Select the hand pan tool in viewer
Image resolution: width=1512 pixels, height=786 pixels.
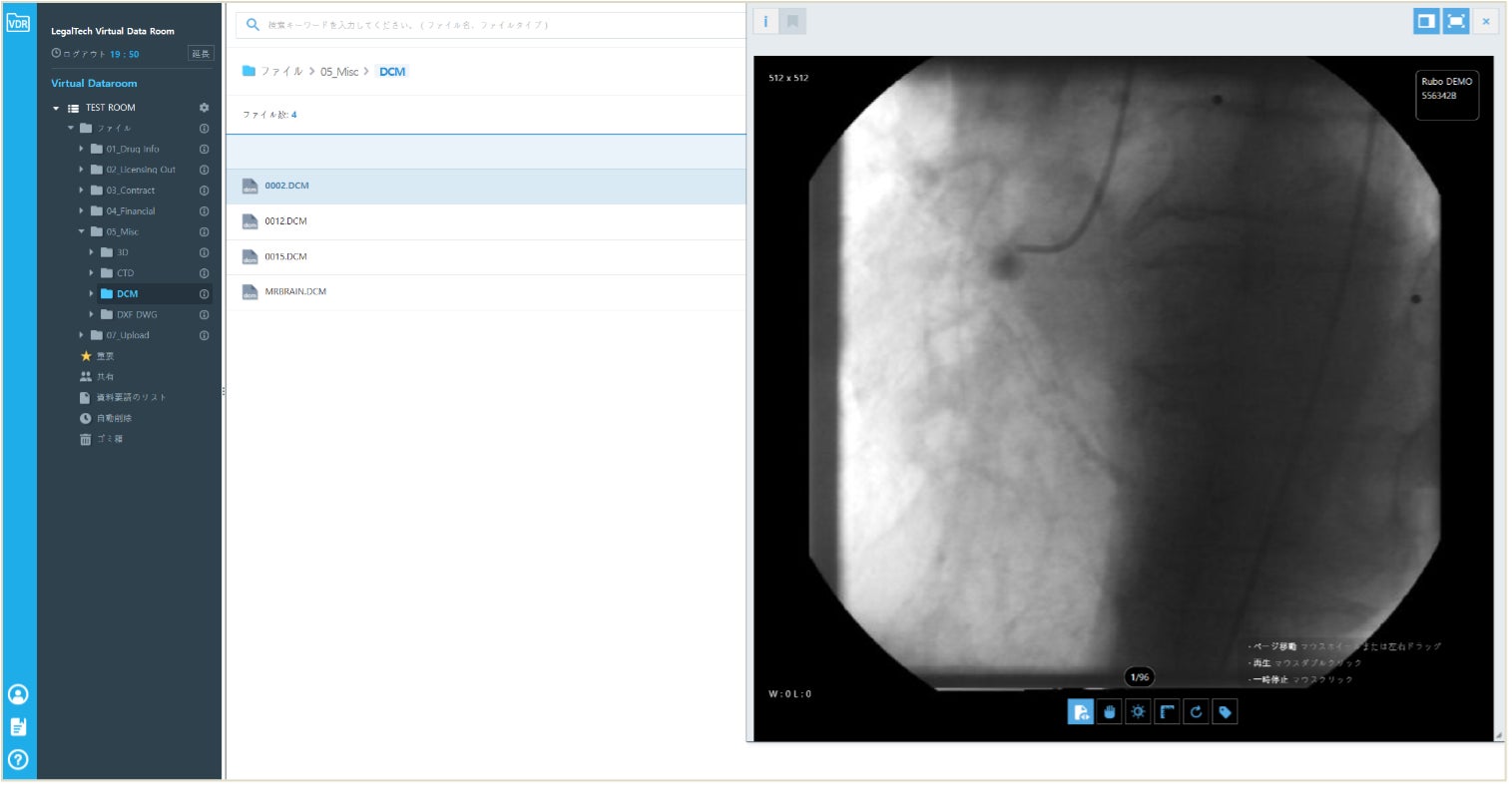tap(1110, 711)
